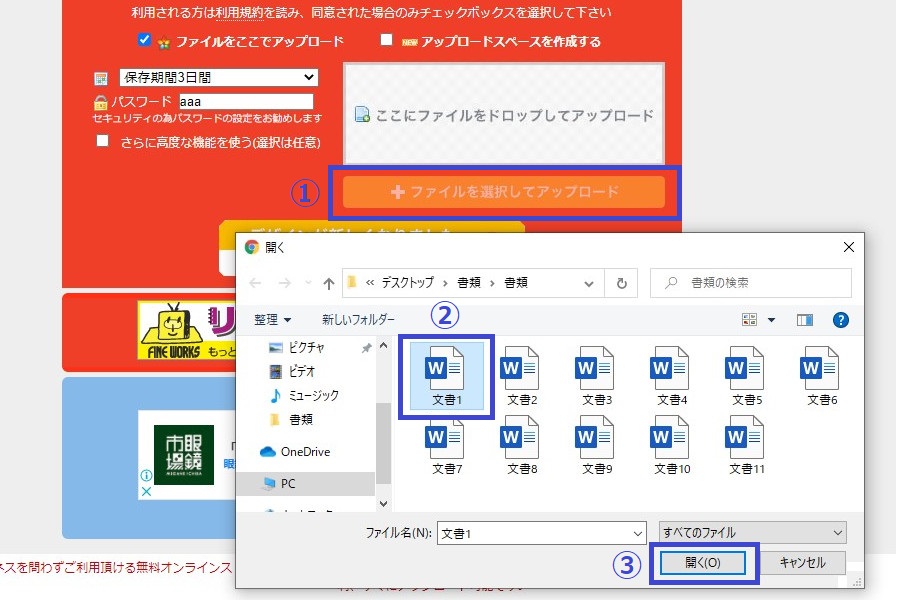
Task: Select OneDrive in the navigation pane
Action: click(304, 452)
